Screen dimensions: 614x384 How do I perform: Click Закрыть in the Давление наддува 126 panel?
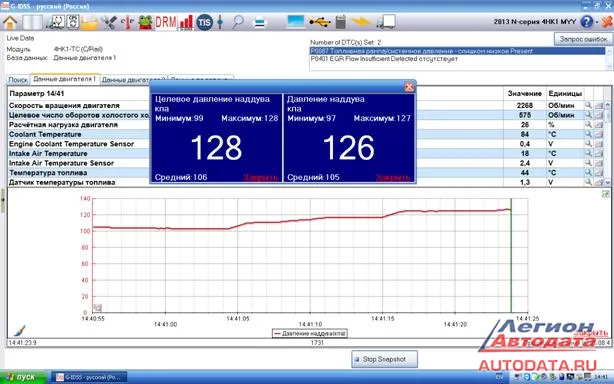click(x=393, y=178)
